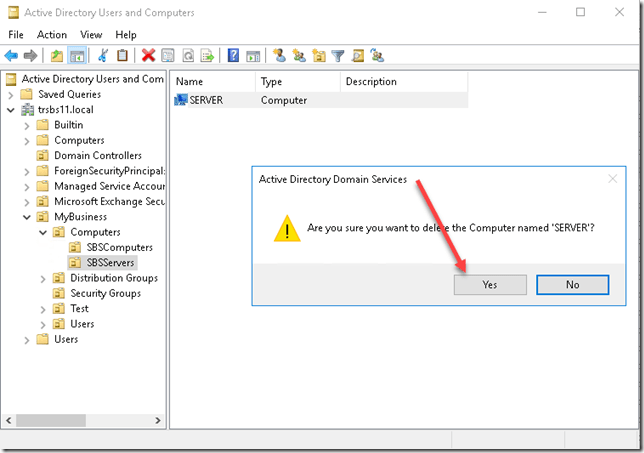This screenshot has height=453, width=644.
Task: Click the blue Help question mark icon
Action: pos(233,56)
